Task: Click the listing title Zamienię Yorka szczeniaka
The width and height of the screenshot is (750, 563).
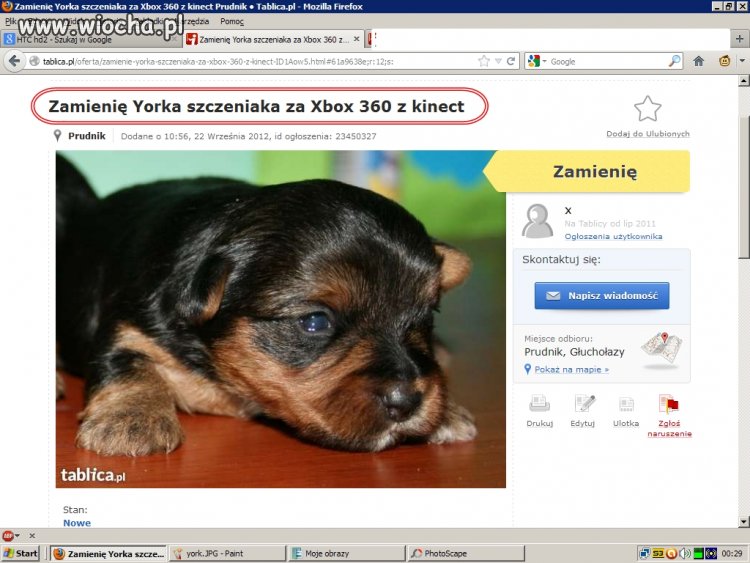Action: click(256, 106)
